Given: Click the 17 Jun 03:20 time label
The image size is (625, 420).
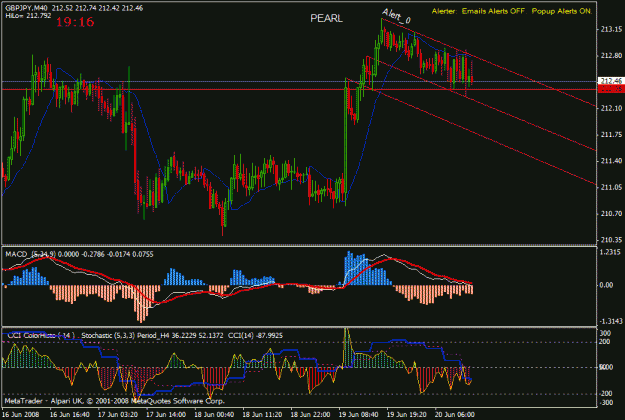Looking at the screenshot, I should coord(118,414).
